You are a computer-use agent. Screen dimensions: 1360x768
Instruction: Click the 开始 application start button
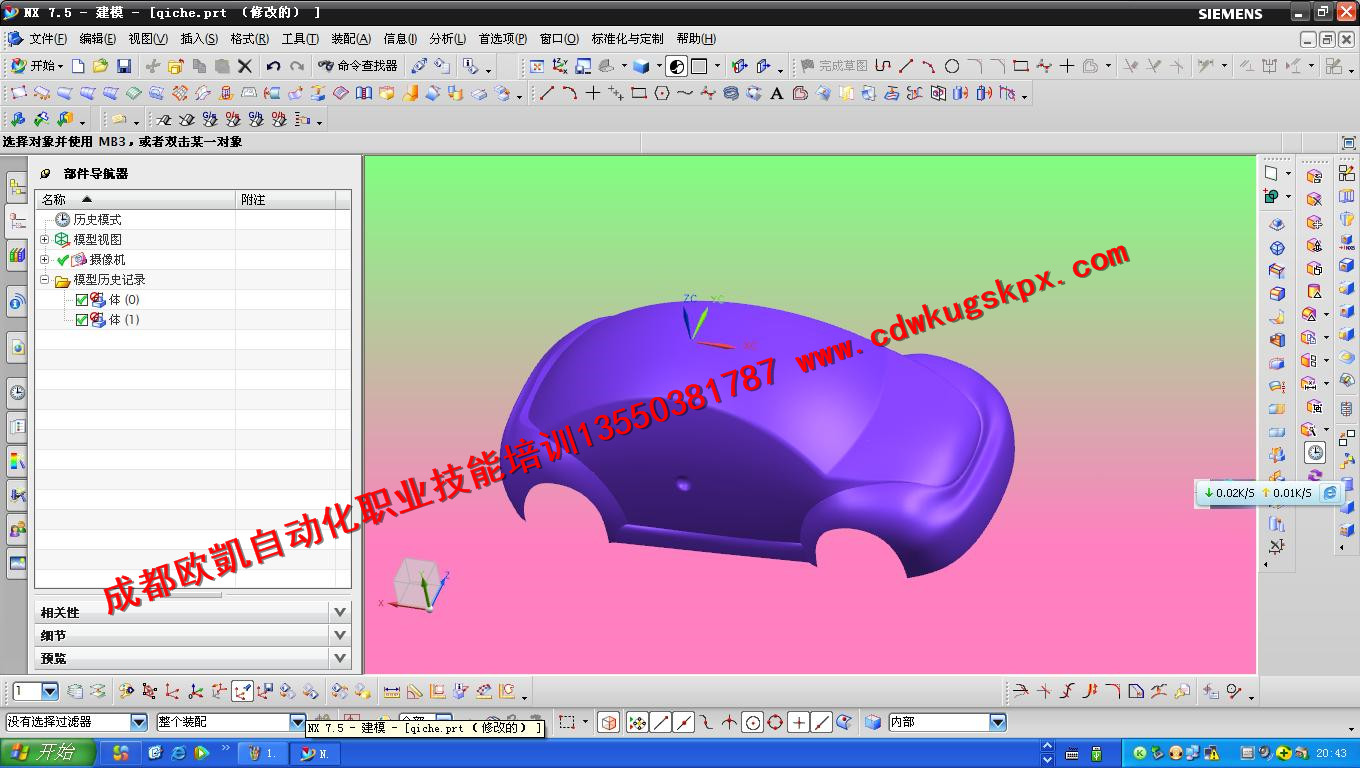37,66
